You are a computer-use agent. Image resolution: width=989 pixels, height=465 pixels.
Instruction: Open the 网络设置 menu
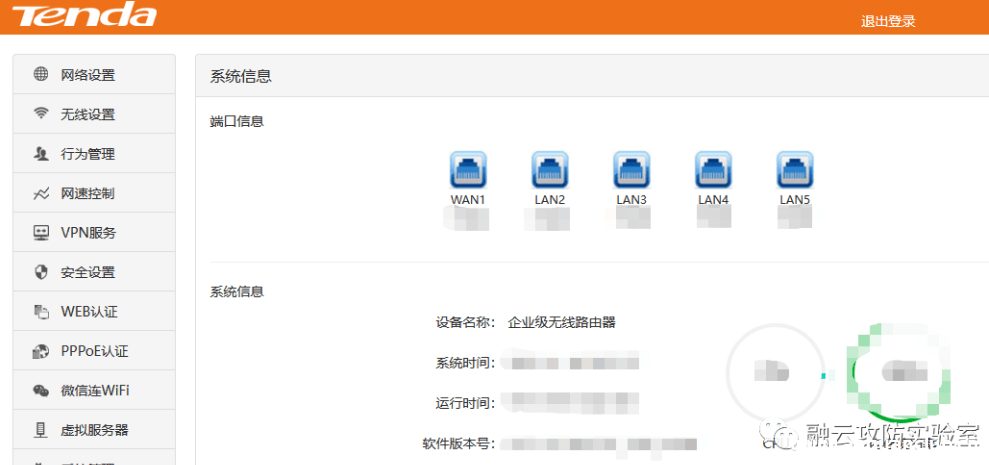(94, 74)
